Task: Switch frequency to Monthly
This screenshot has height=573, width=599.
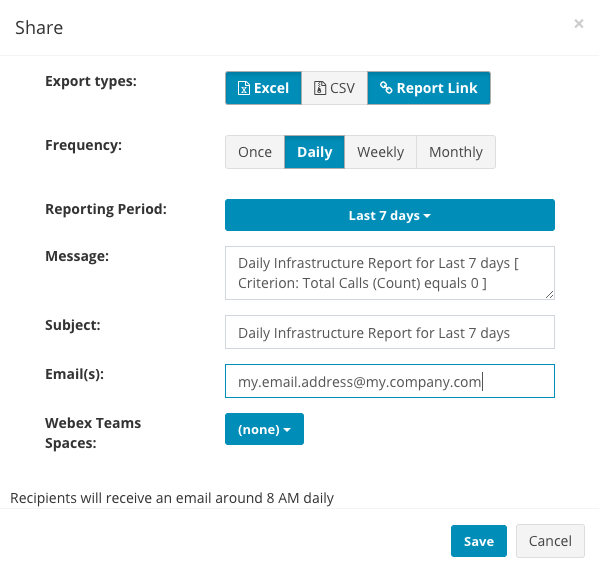Action: point(456,152)
